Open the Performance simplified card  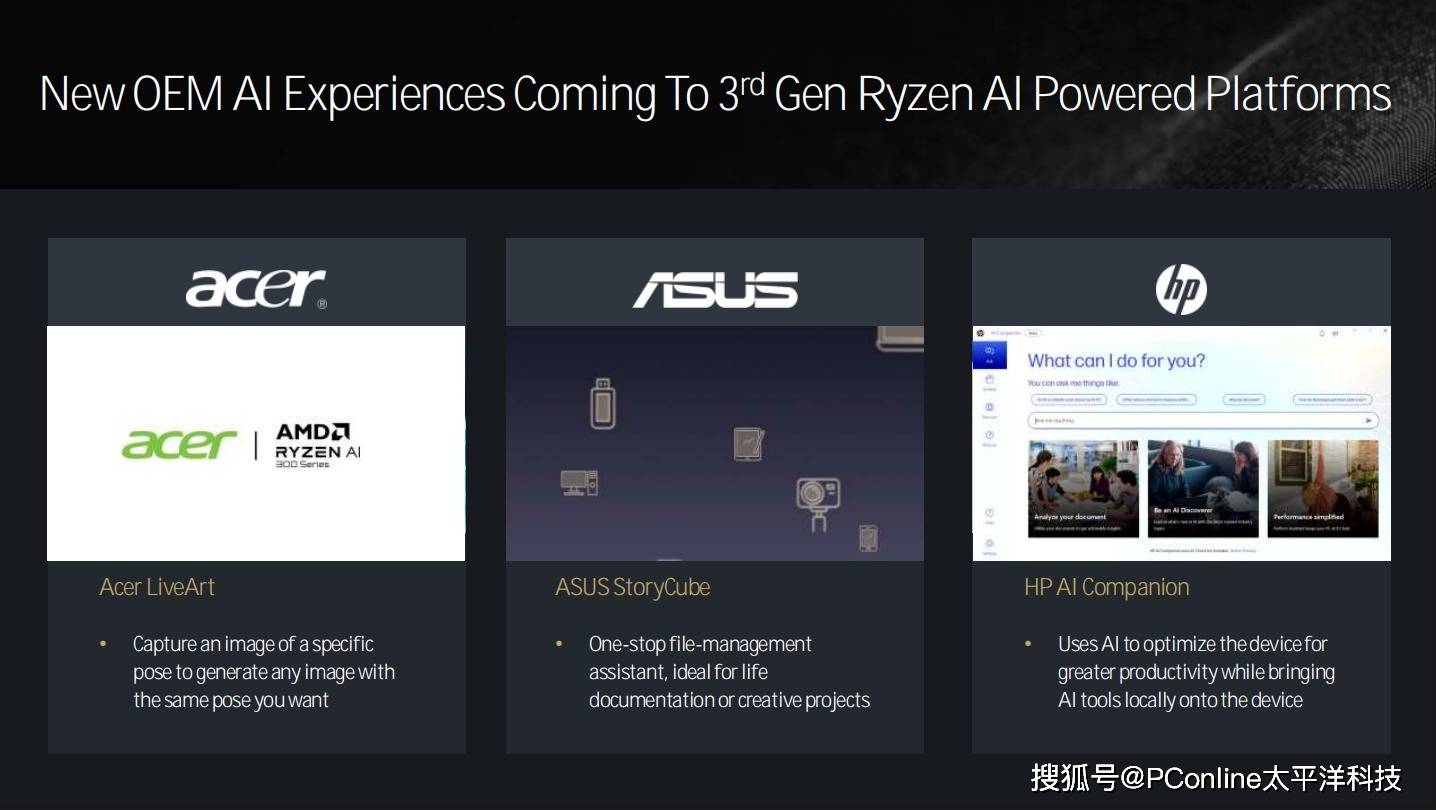click(1323, 489)
